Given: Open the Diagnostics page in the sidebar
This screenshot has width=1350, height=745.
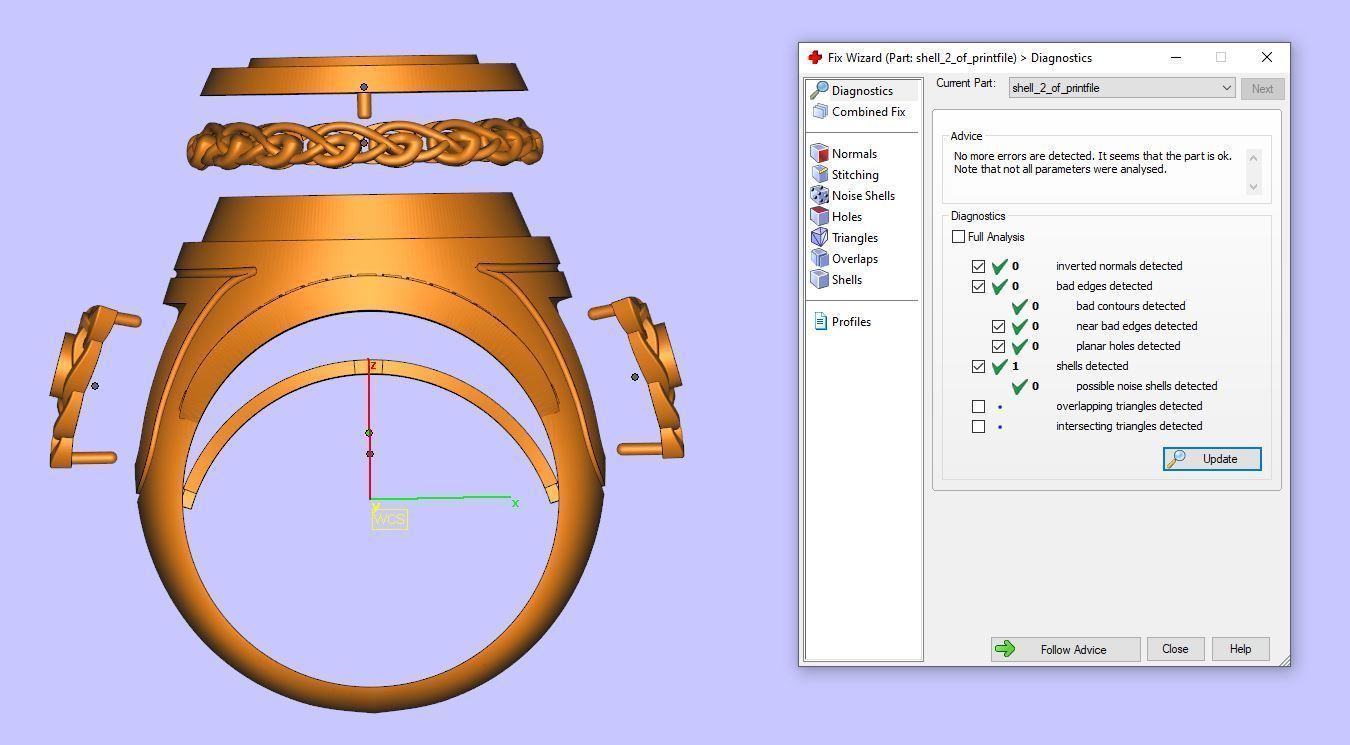Looking at the screenshot, I should [x=862, y=91].
